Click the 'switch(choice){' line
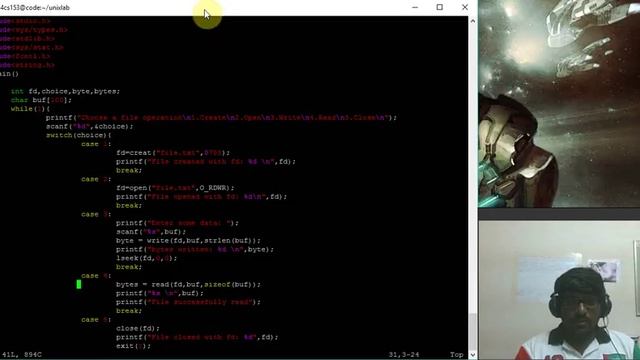The image size is (640, 360). [x=78, y=135]
